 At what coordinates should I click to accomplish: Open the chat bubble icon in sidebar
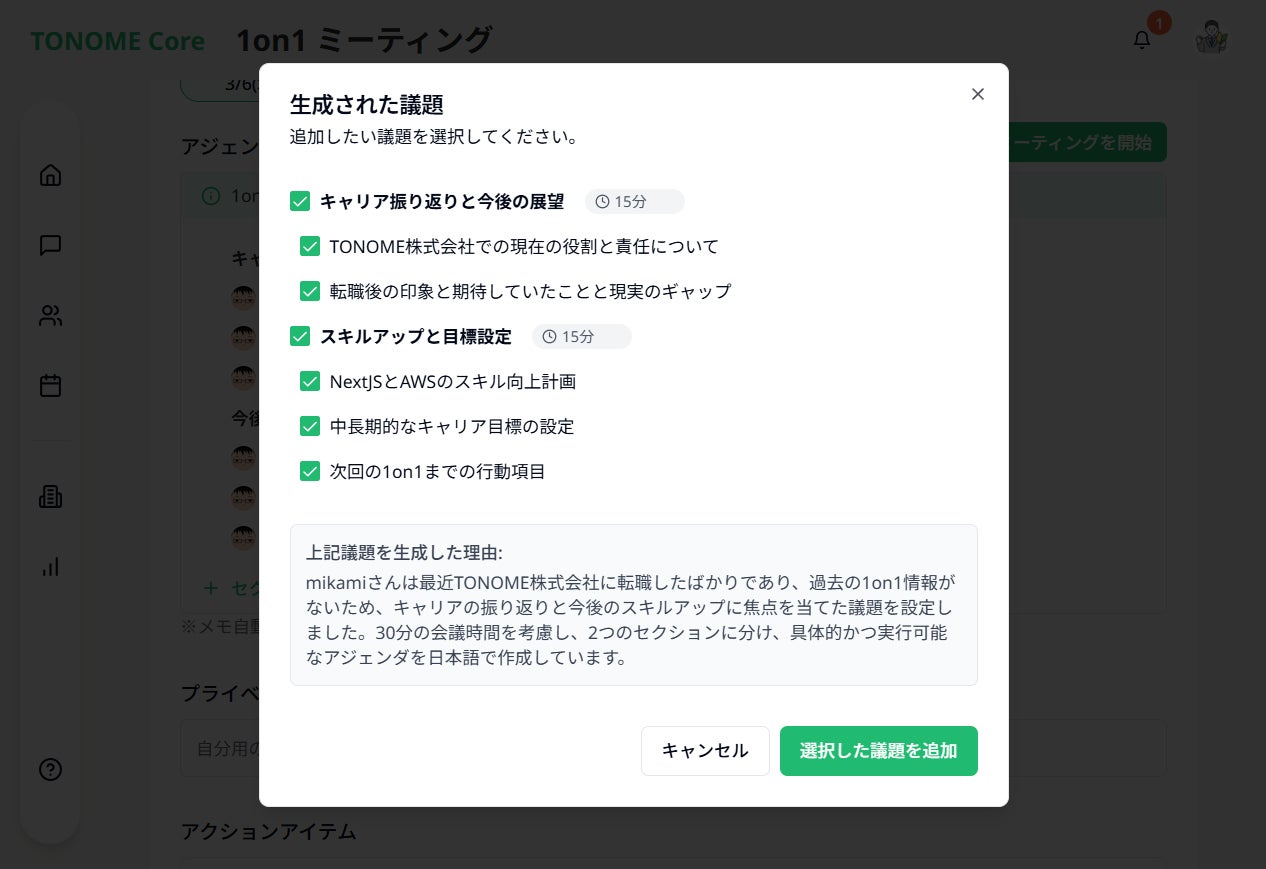point(50,245)
